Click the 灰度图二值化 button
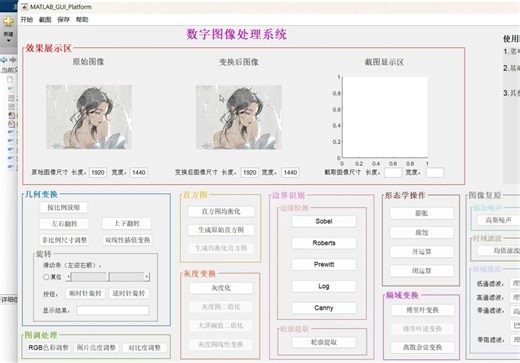Screen dimensions: 520x363 coord(221,307)
